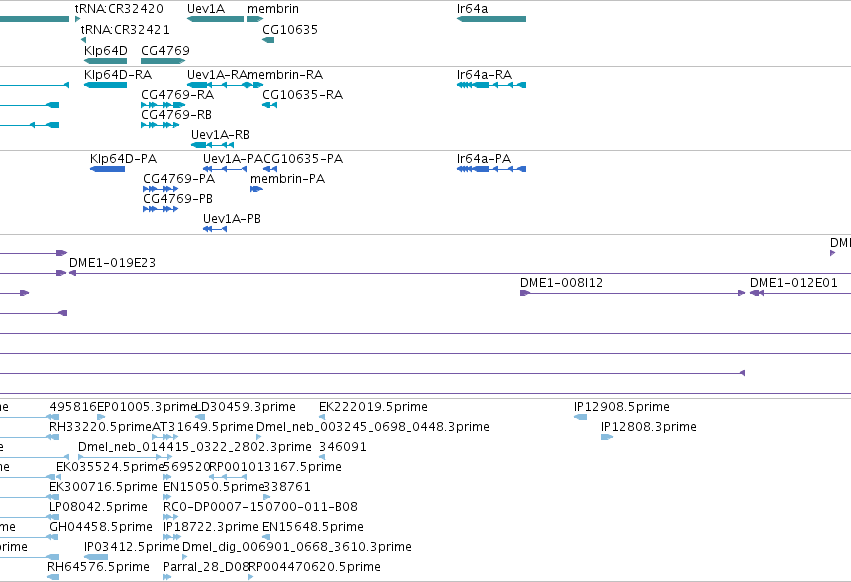Select RC0-DP0007-150700-011-B08 label
851x582 pixels.
[x=261, y=507]
